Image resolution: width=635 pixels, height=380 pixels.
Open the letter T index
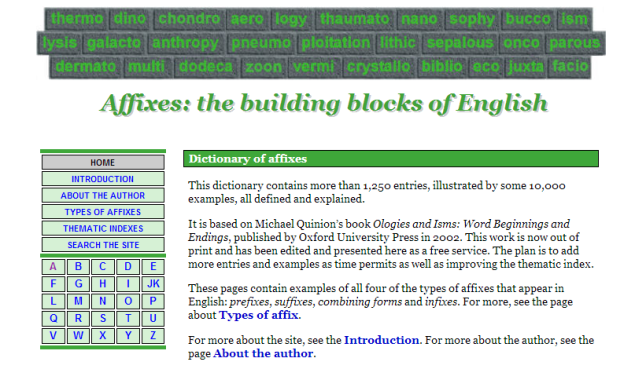pyautogui.click(x=128, y=318)
